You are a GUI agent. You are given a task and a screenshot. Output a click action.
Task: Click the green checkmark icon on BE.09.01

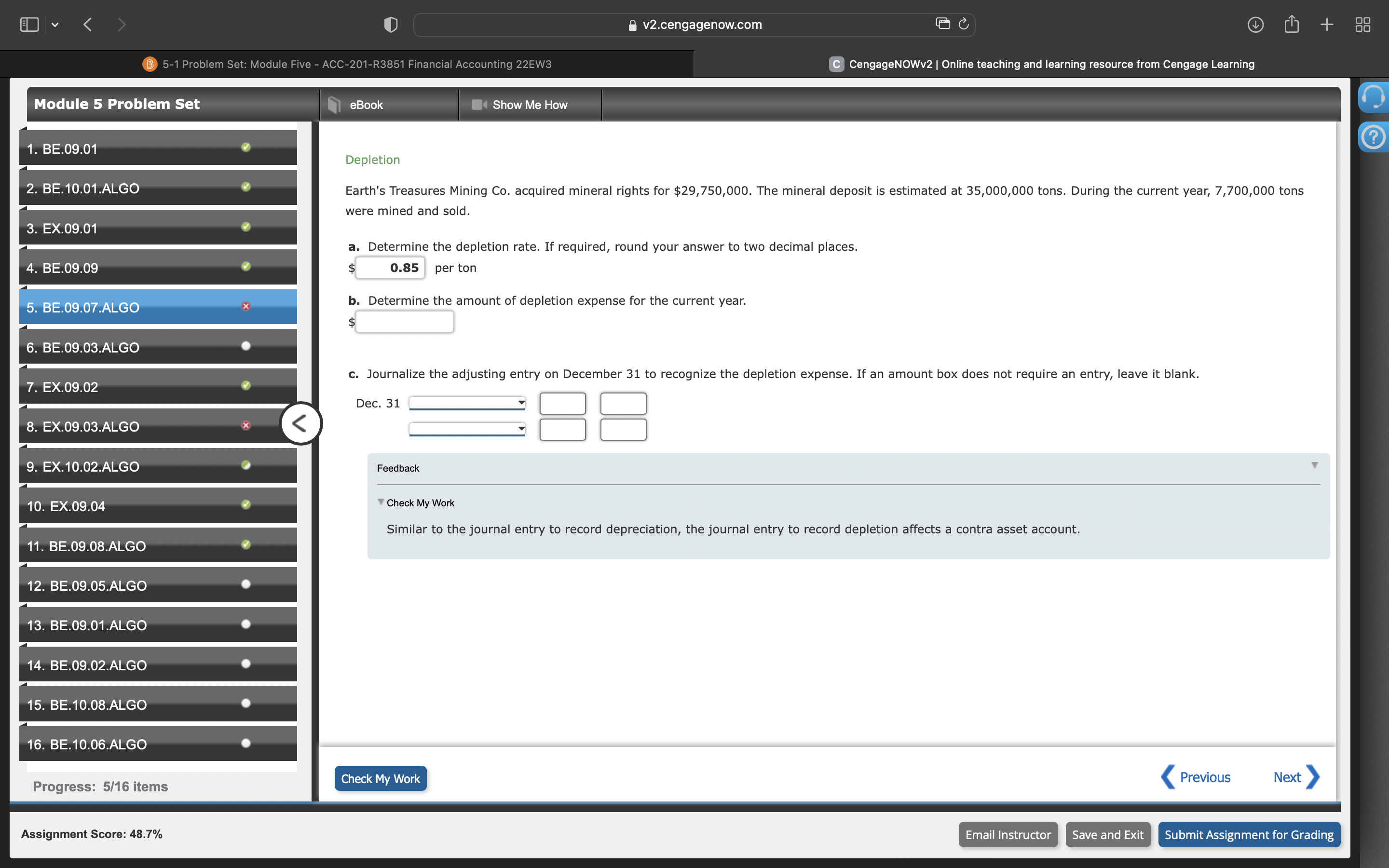click(x=245, y=147)
